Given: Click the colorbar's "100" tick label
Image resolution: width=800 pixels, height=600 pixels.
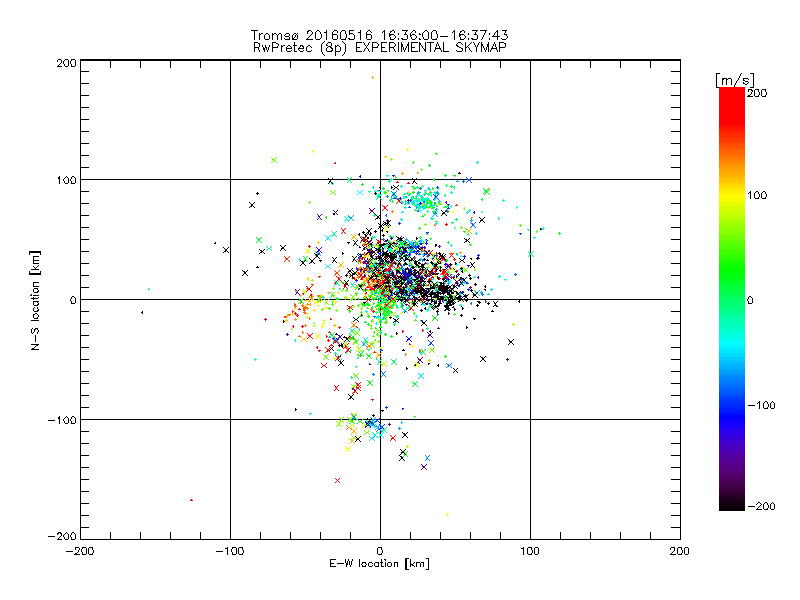Looking at the screenshot, I should coord(757,195).
